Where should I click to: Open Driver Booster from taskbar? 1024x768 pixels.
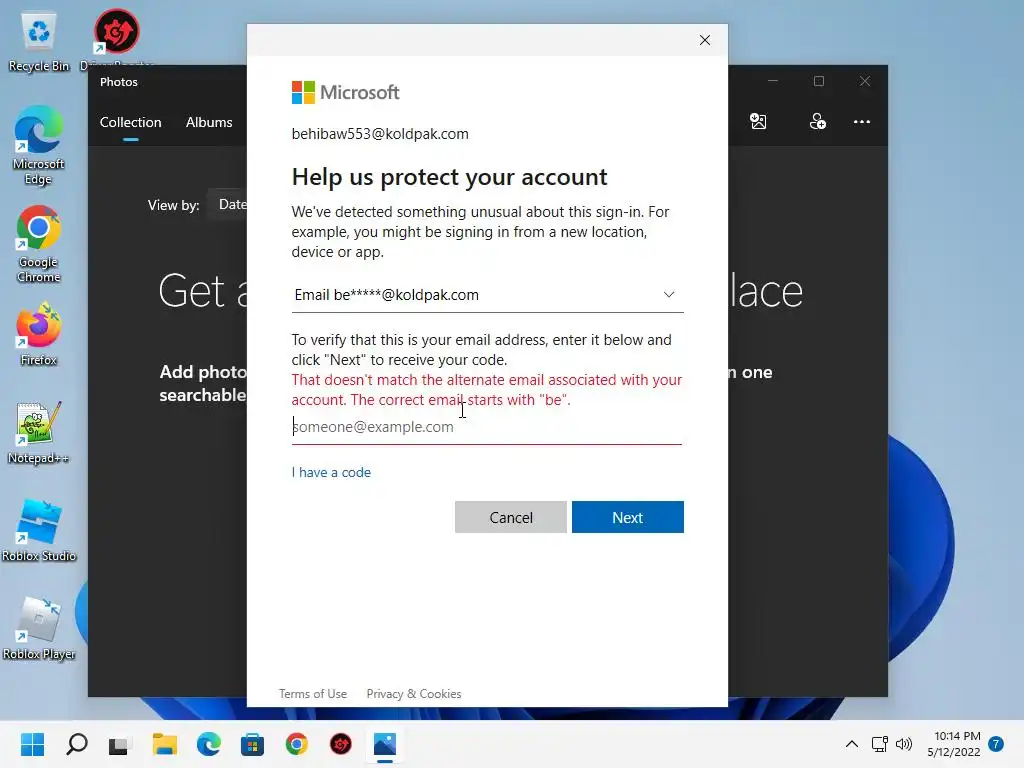pyautogui.click(x=341, y=744)
